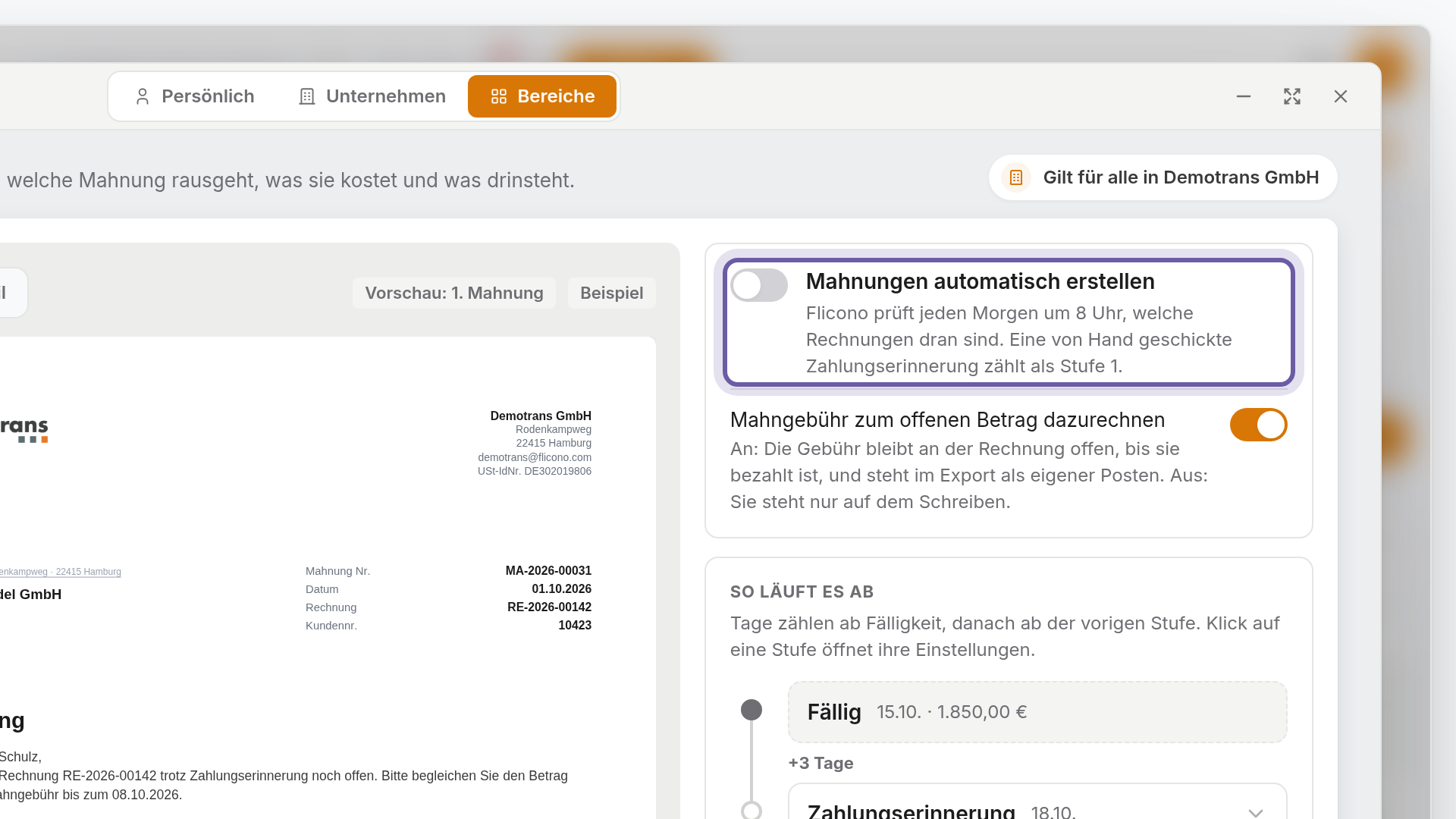
Task: Click the building icon in Unternehmen tab
Action: pyautogui.click(x=307, y=96)
